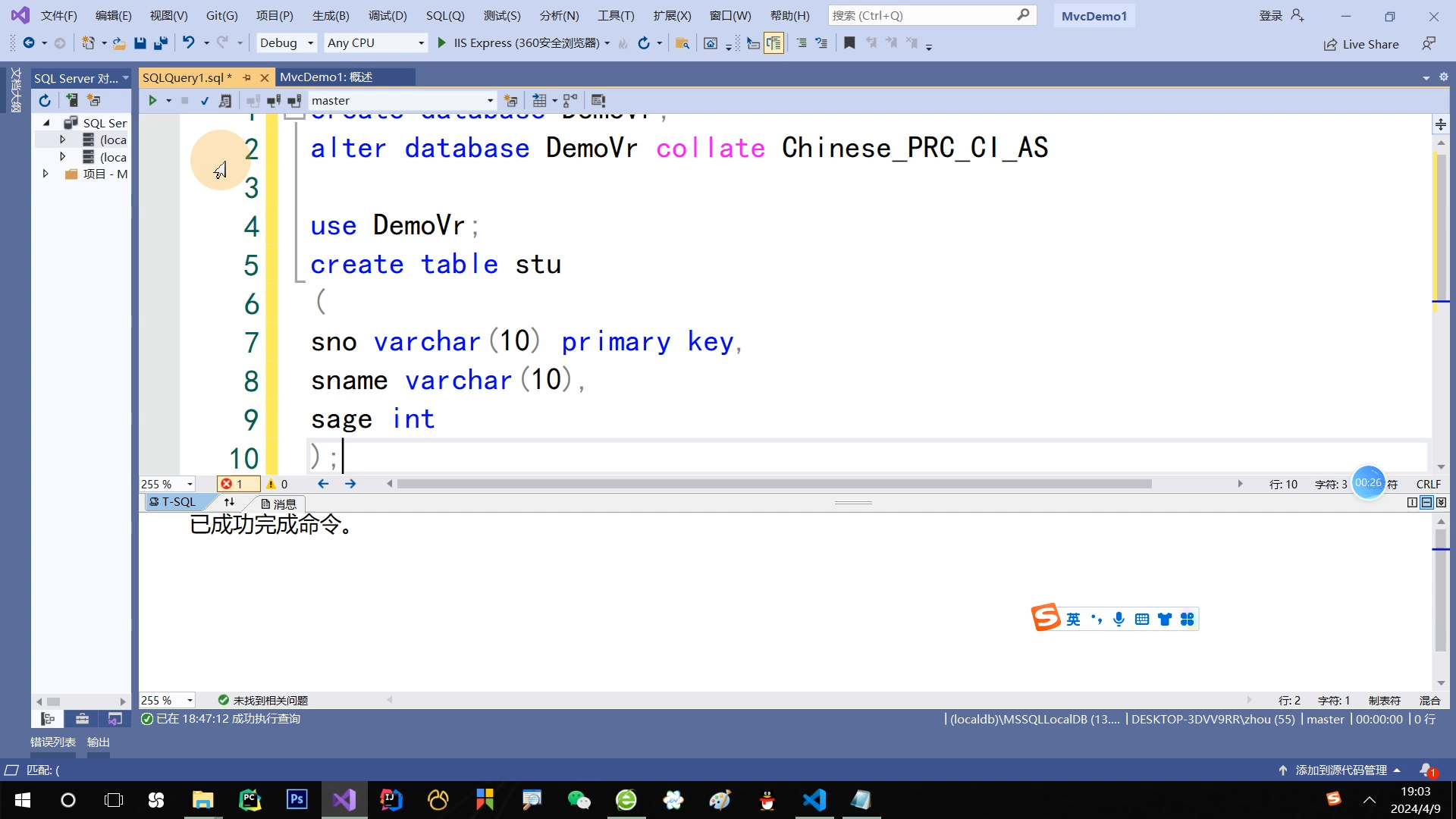Switch to the T-SQL pane tab
The height and width of the screenshot is (819, 1456).
pos(173,502)
